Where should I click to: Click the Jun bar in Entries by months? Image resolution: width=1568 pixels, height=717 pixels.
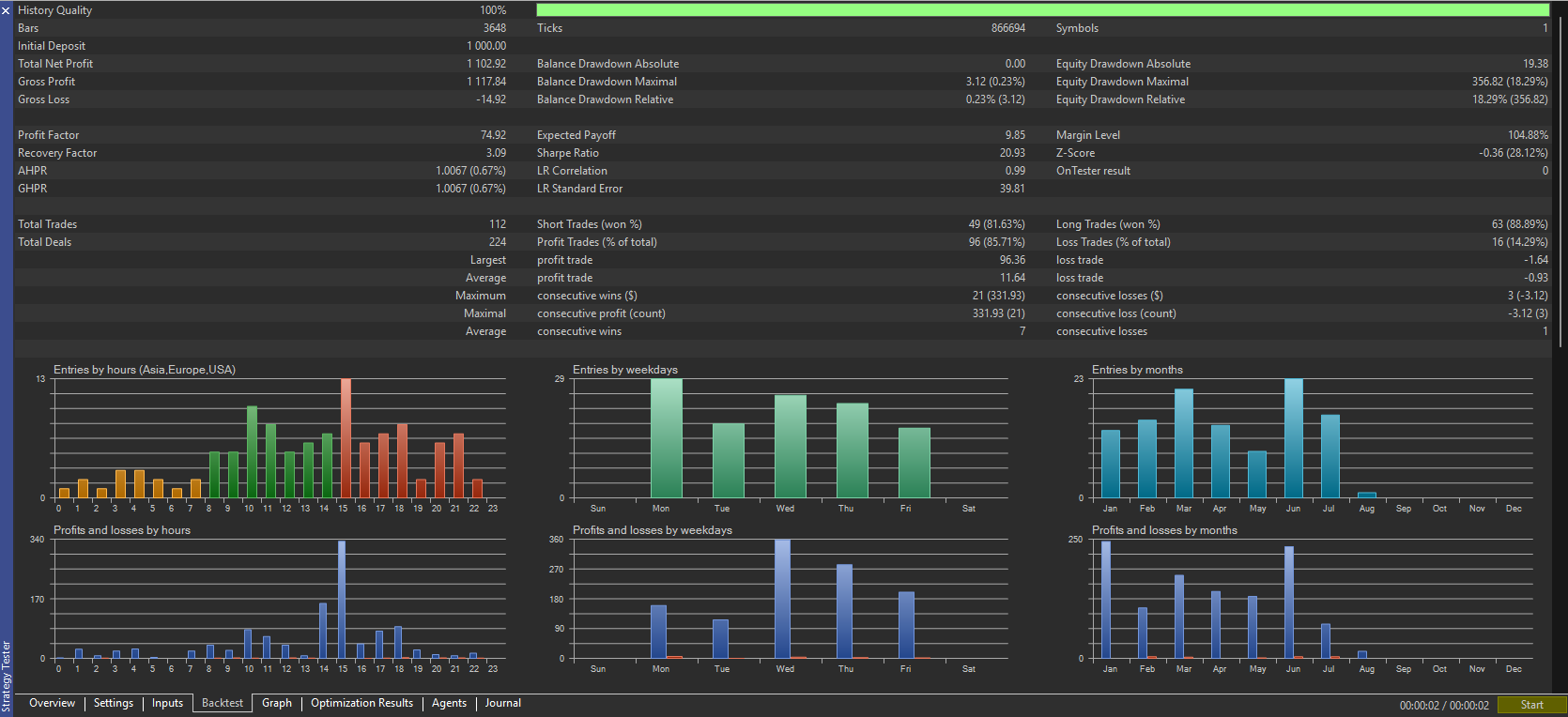1294,438
